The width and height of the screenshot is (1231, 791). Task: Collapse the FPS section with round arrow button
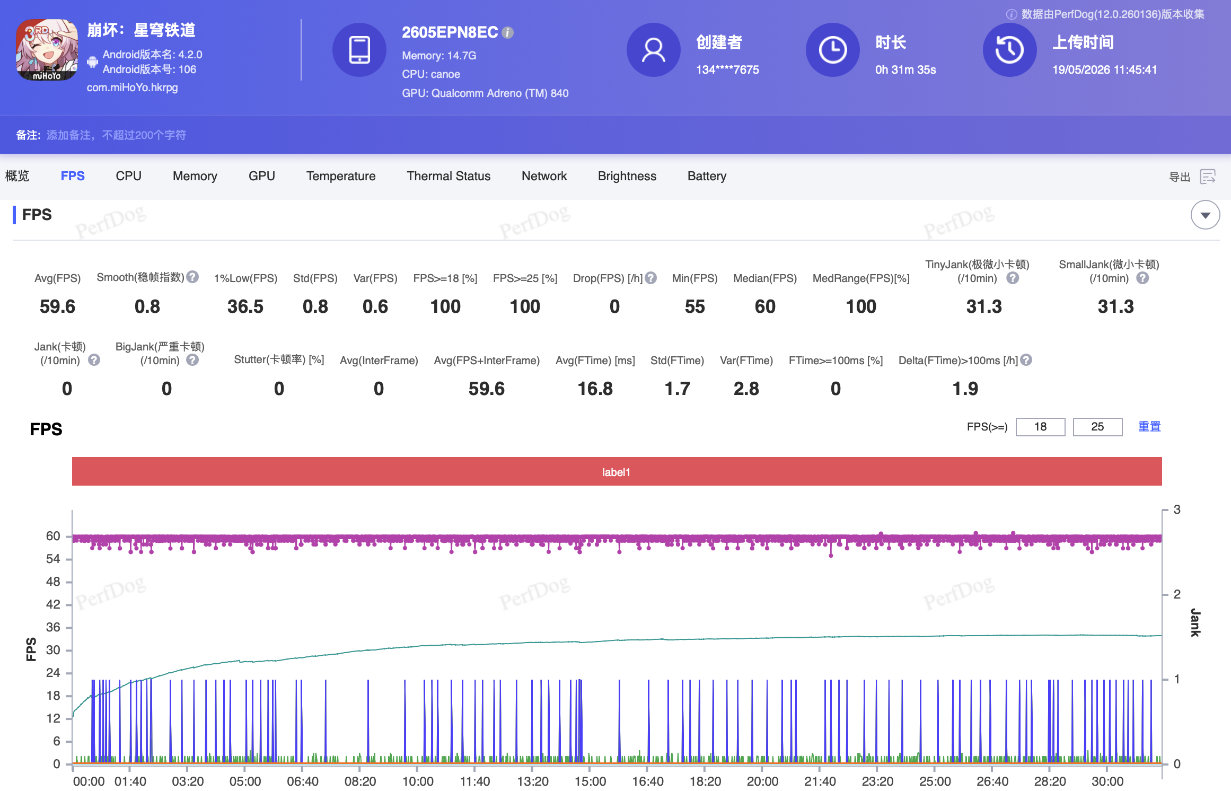click(1205, 215)
